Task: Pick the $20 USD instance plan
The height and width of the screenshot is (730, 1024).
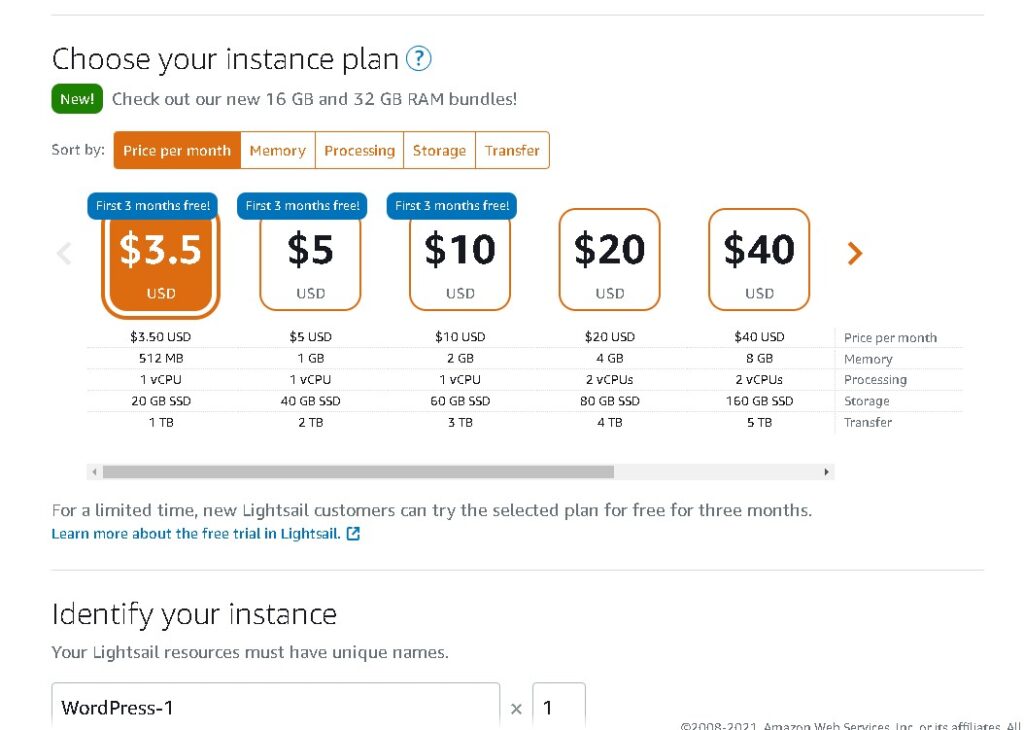Action: pos(609,260)
